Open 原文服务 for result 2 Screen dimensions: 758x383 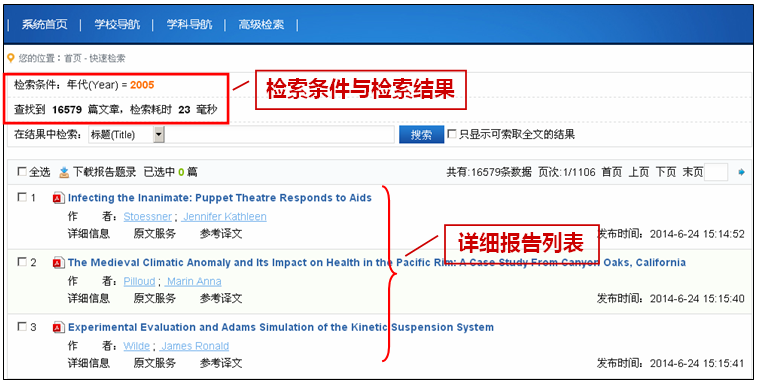point(155,298)
